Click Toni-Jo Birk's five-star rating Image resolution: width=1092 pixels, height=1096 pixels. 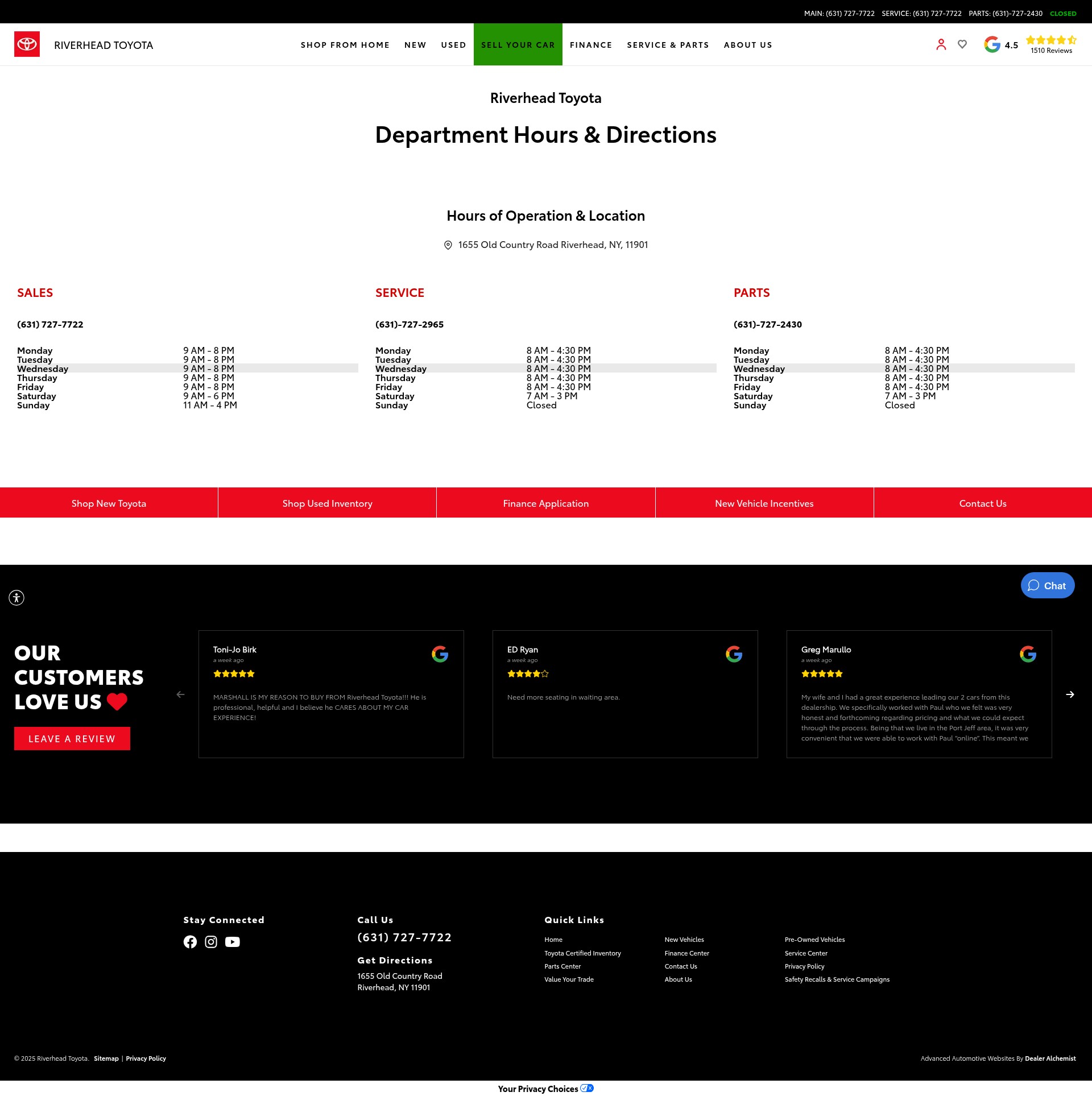(234, 674)
